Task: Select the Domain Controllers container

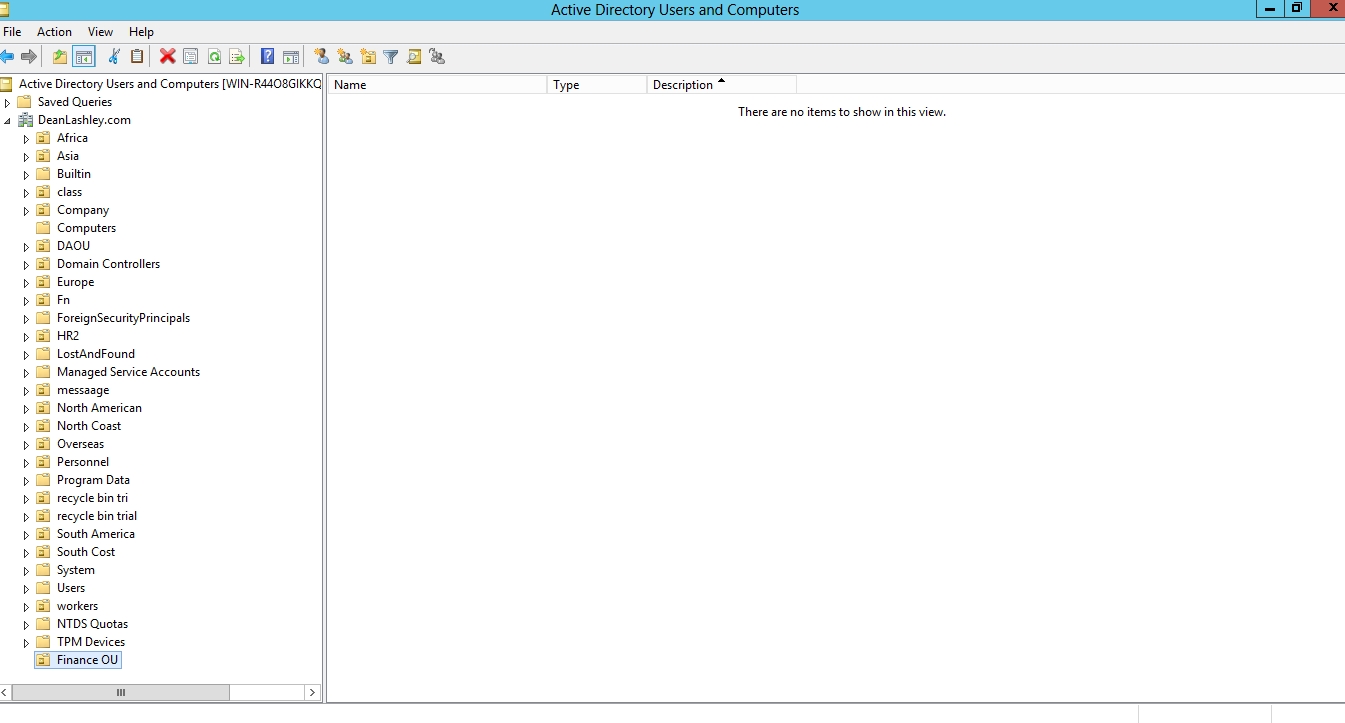Action: pyautogui.click(x=108, y=264)
